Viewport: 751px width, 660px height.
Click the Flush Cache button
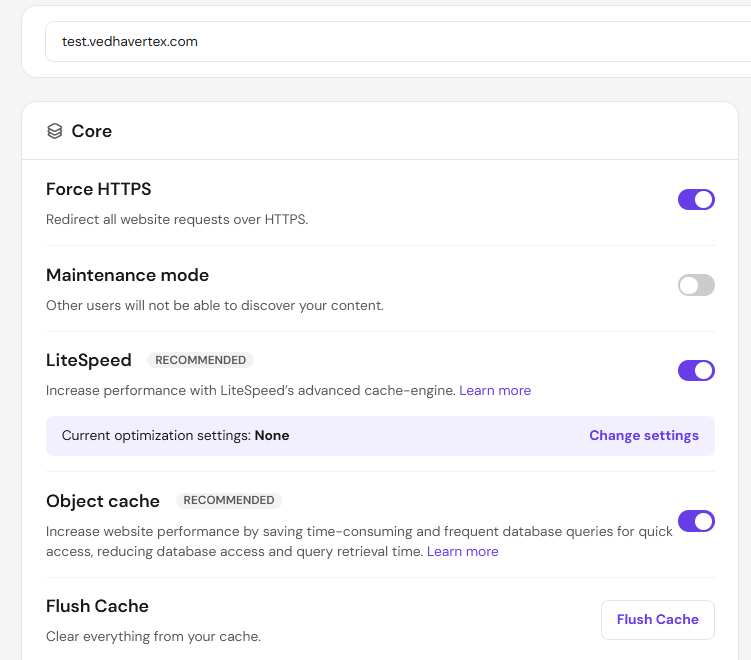(658, 619)
